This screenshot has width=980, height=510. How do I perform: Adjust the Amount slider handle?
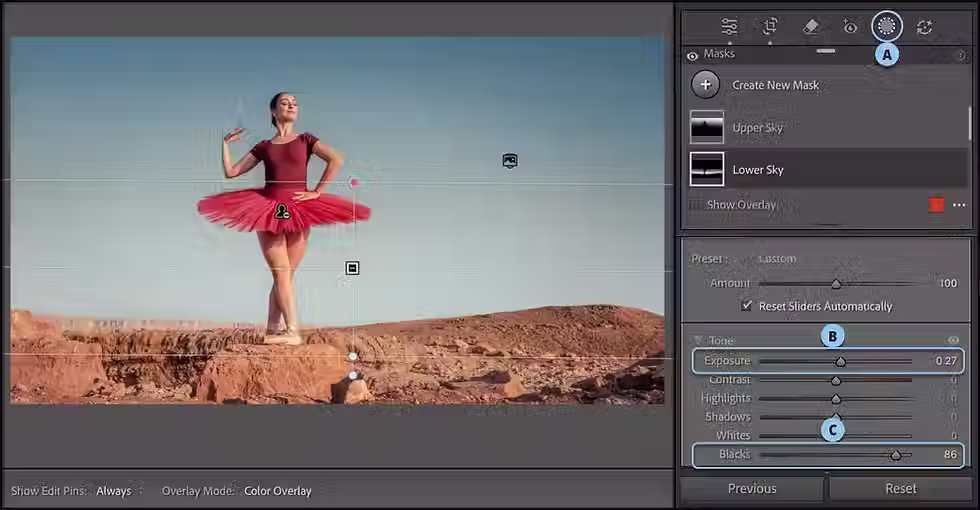tap(836, 284)
